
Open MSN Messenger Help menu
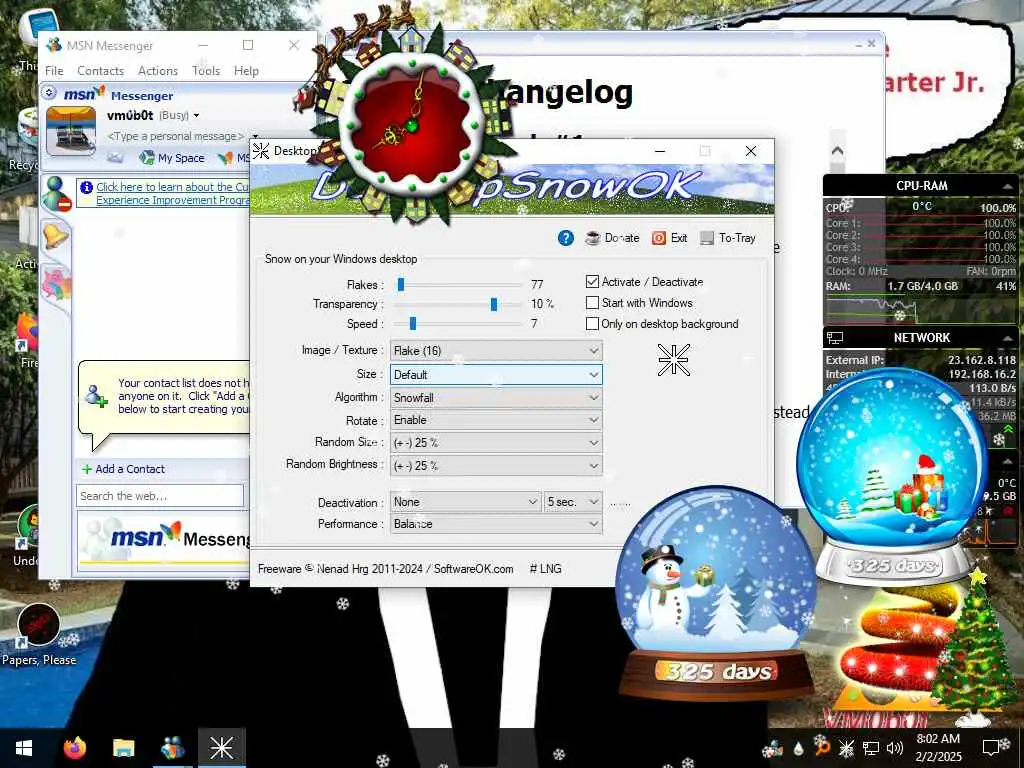click(x=246, y=71)
